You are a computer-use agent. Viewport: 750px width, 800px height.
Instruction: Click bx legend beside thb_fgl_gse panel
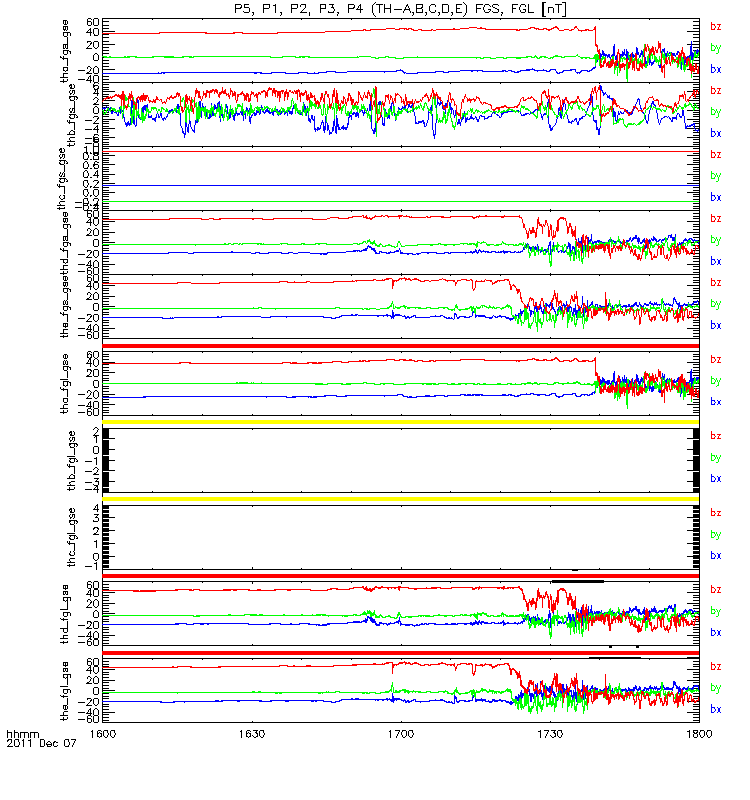point(716,479)
